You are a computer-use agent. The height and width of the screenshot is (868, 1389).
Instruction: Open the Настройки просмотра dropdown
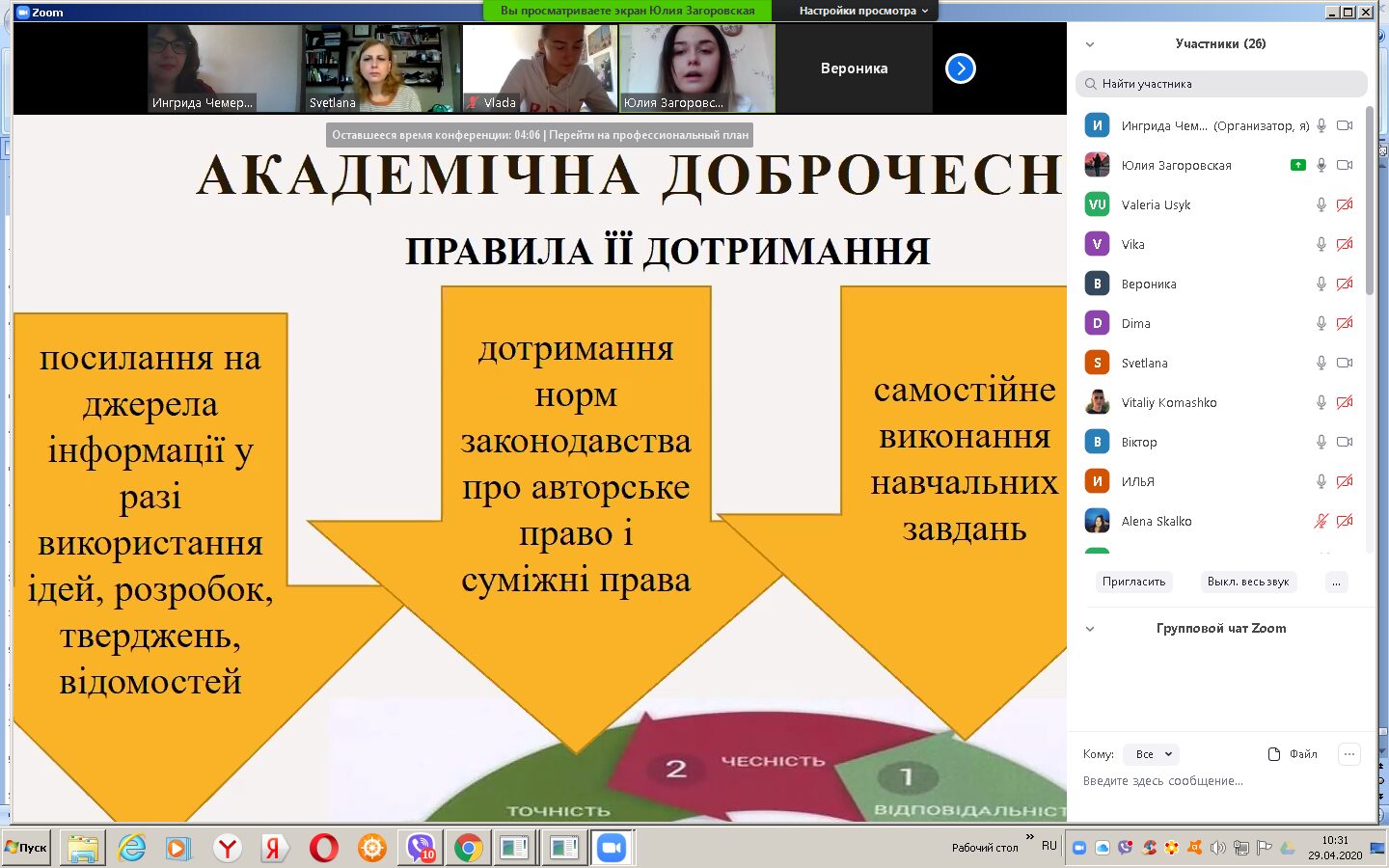[x=862, y=11]
